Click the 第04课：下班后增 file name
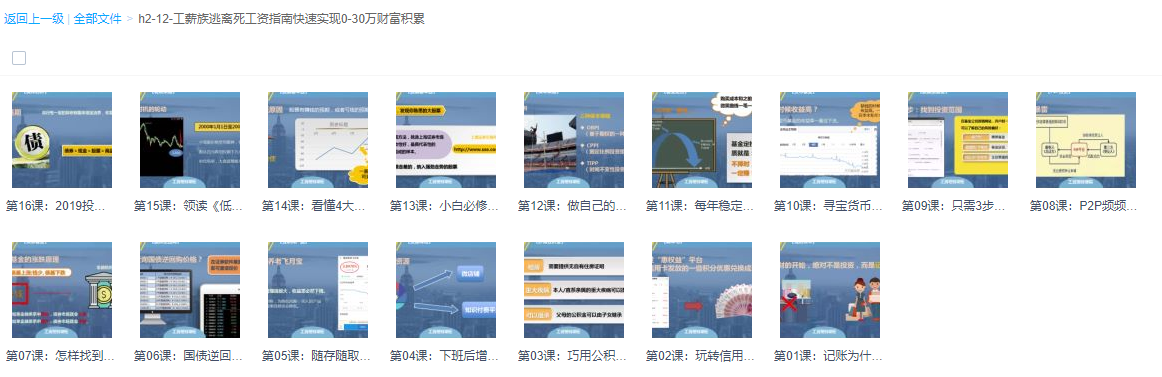The image size is (1162, 377). pyautogui.click(x=445, y=356)
